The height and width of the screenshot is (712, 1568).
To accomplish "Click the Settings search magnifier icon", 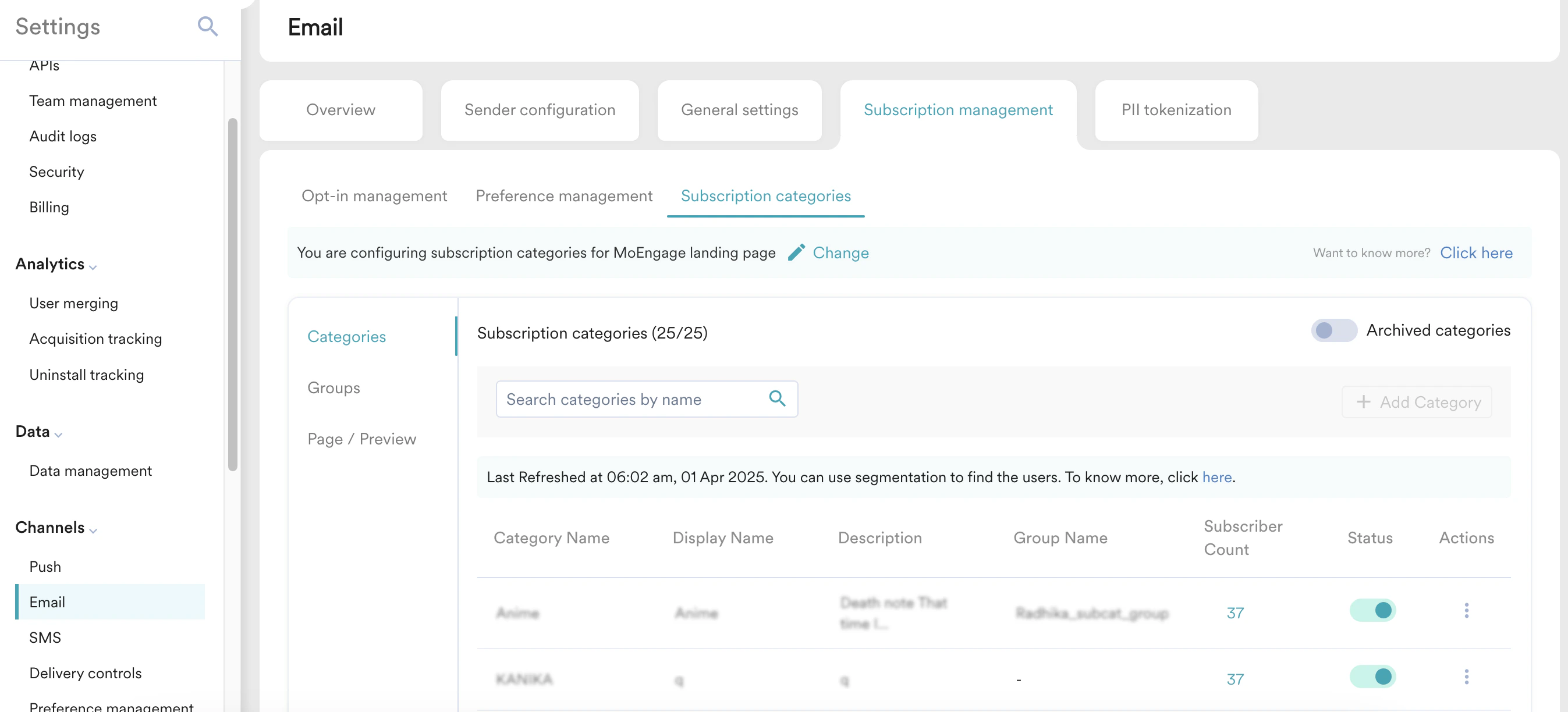I will [x=208, y=26].
